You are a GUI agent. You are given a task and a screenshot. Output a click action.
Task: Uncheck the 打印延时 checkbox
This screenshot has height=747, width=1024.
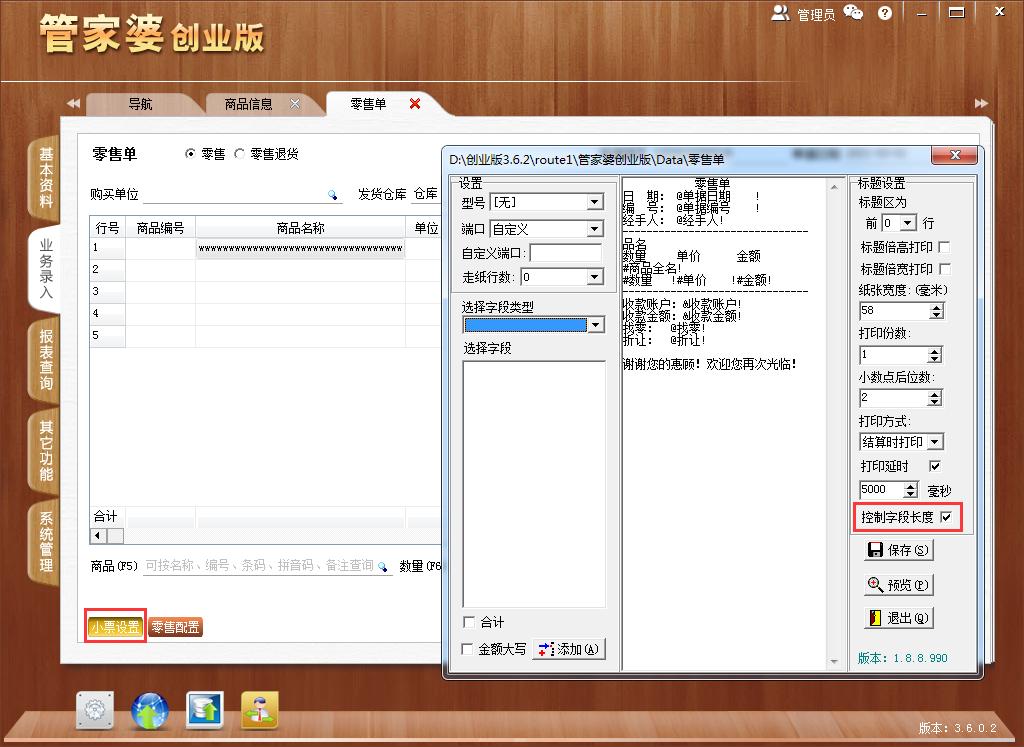(935, 466)
